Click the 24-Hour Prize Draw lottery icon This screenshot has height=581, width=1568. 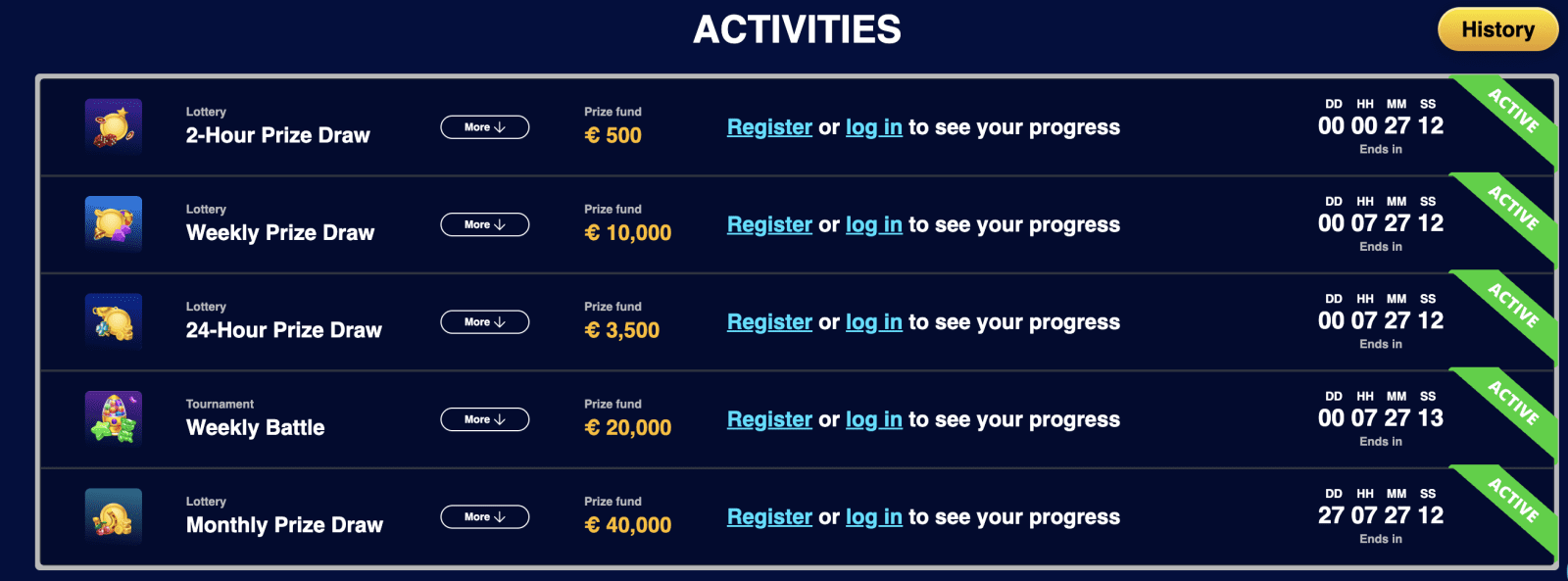pyautogui.click(x=114, y=321)
